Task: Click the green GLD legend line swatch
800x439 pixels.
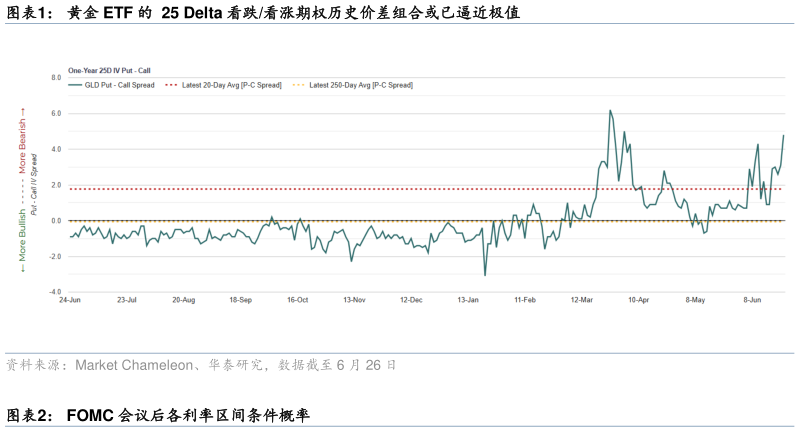Action: click(x=75, y=85)
